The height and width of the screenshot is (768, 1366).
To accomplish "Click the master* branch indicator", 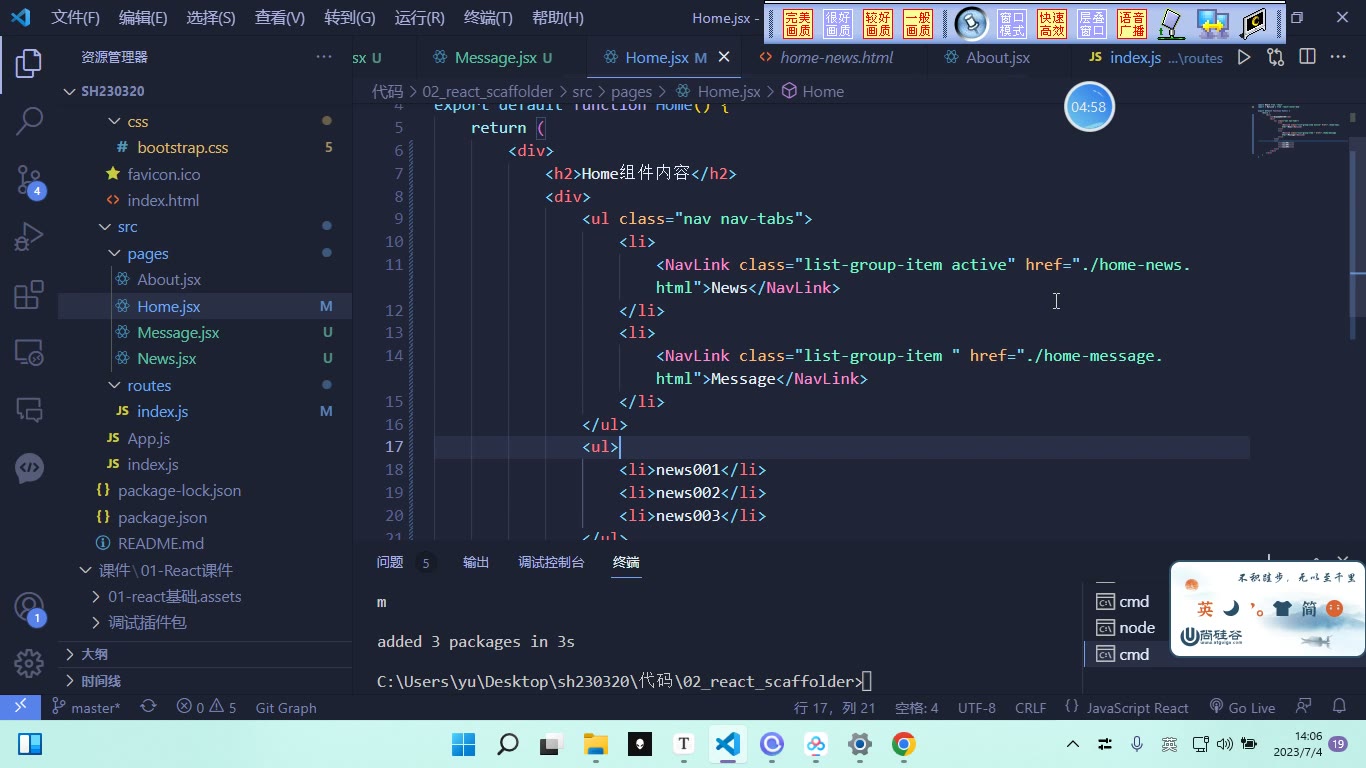I will [86, 708].
